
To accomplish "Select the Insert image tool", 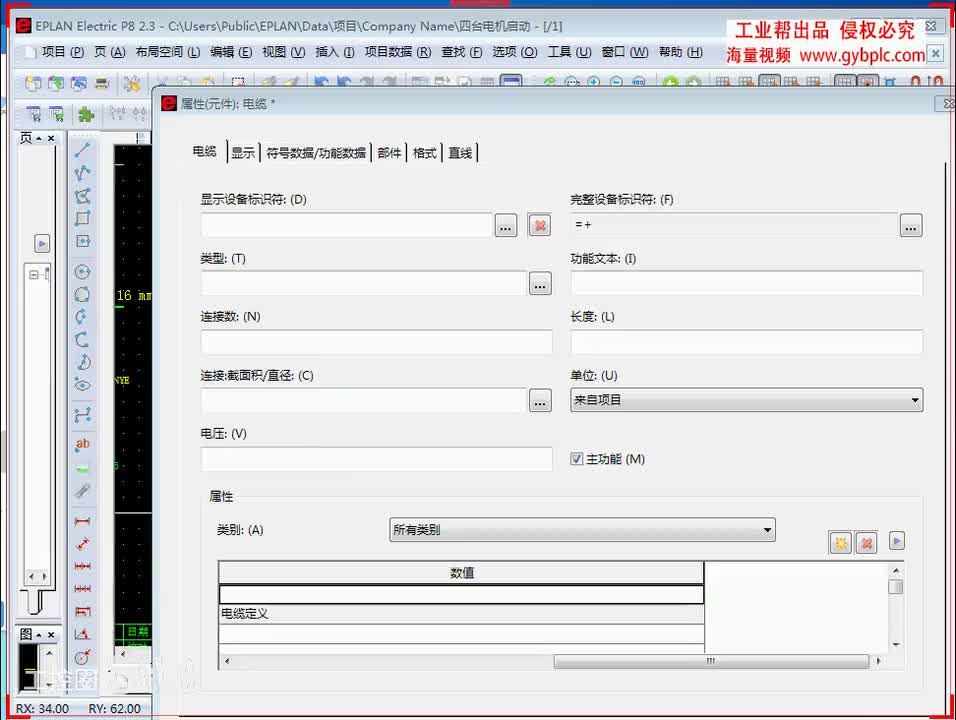I will point(82,468).
